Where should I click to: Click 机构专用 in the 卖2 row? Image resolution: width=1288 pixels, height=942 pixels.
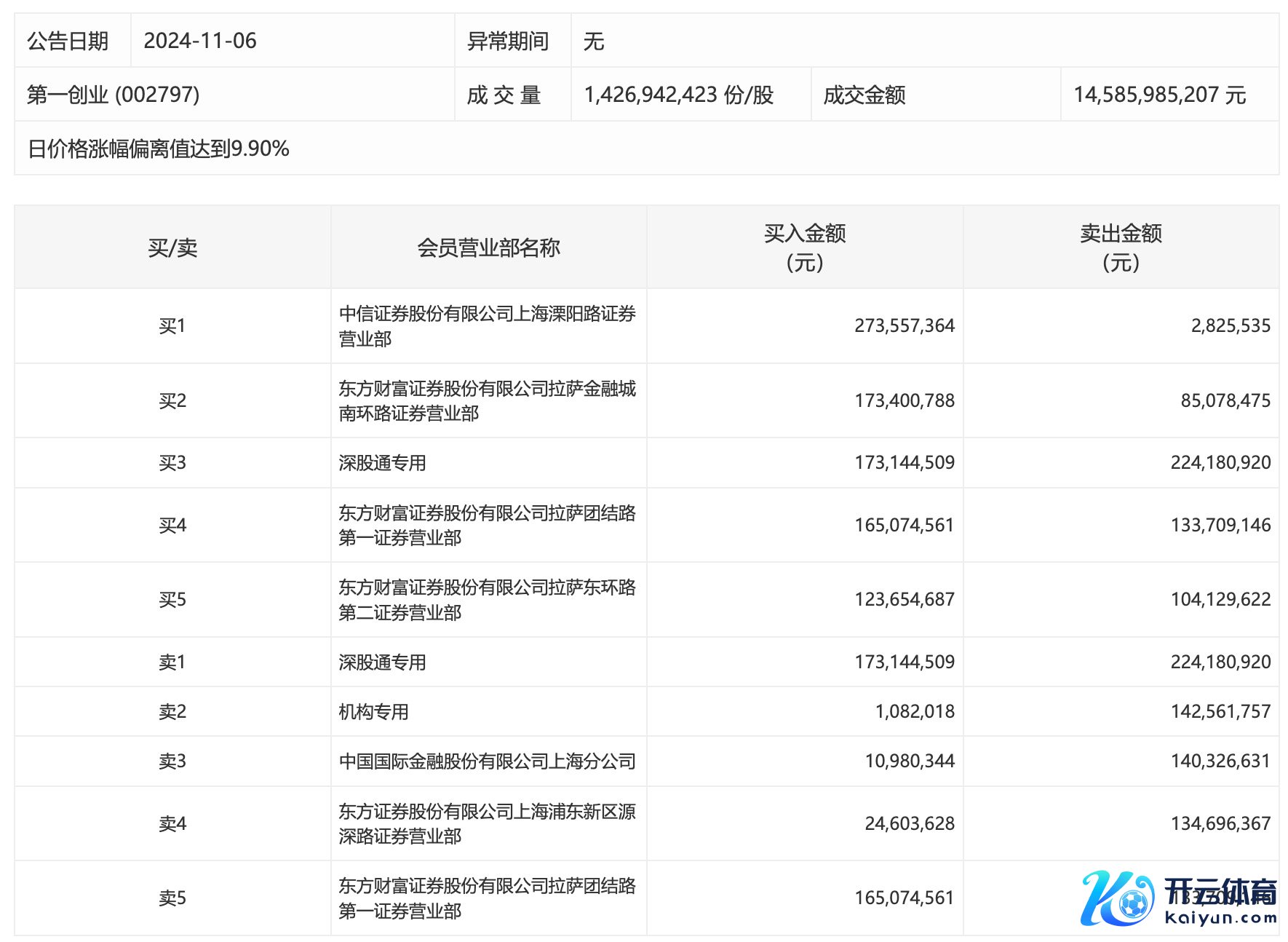pyautogui.click(x=373, y=712)
